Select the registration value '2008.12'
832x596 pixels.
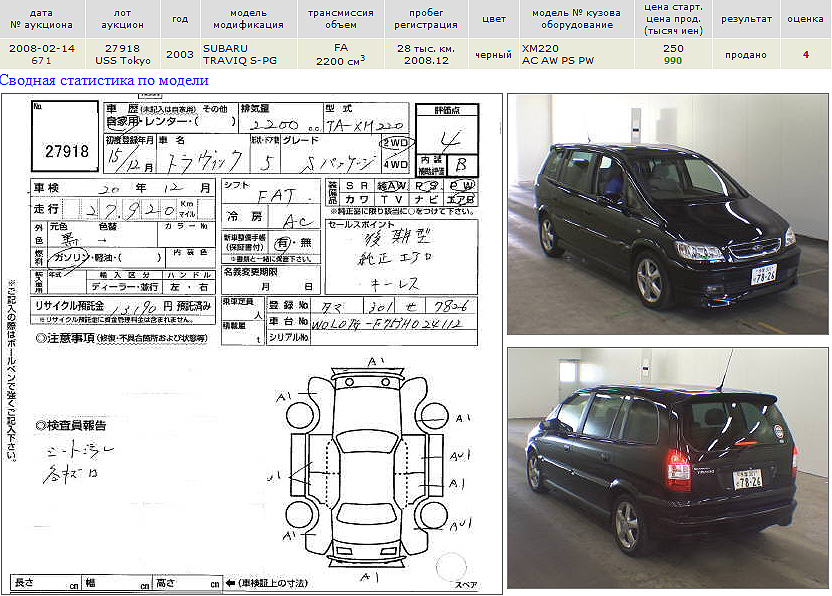click(426, 61)
